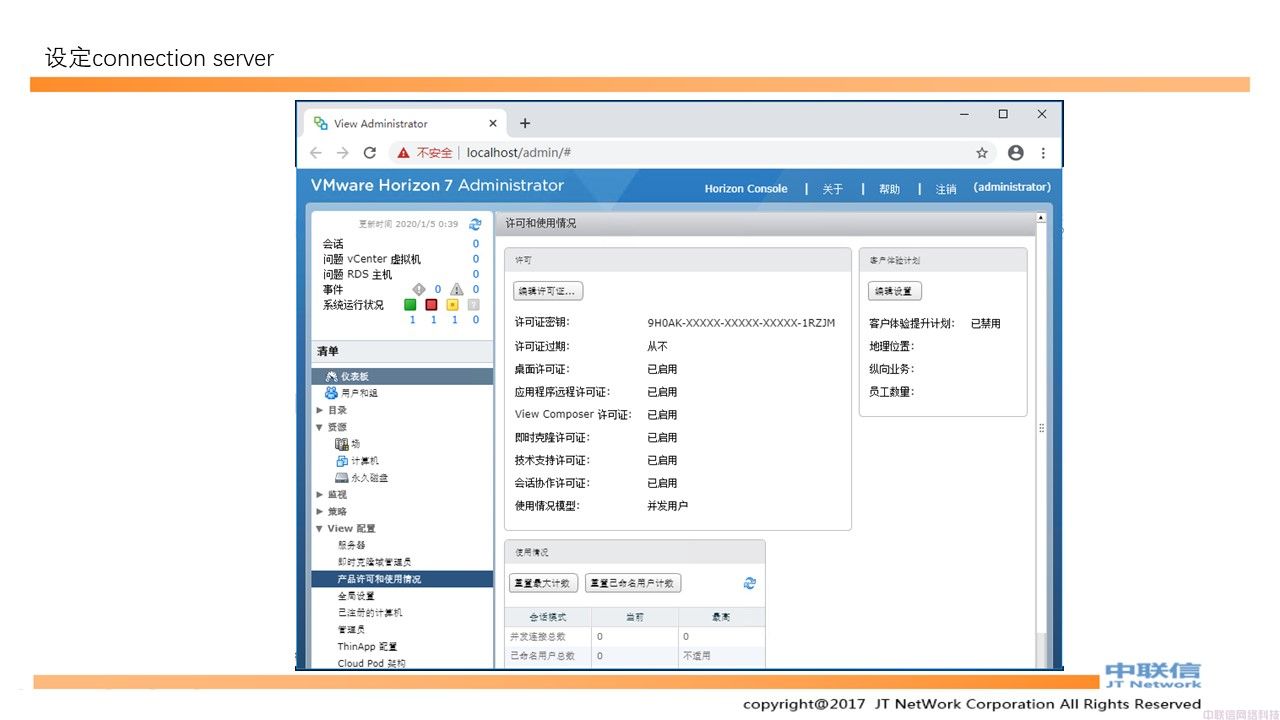Image resolution: width=1280 pixels, height=720 pixels.
Task: Click the 最高 column header
Action: pyautogui.click(x=721, y=617)
